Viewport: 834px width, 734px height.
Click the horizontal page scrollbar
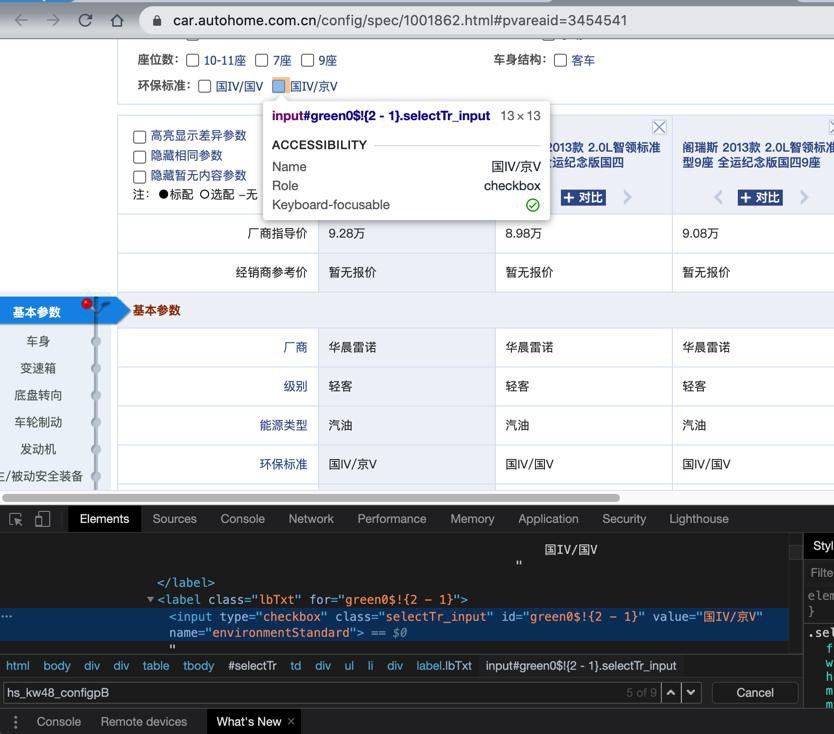click(x=311, y=498)
